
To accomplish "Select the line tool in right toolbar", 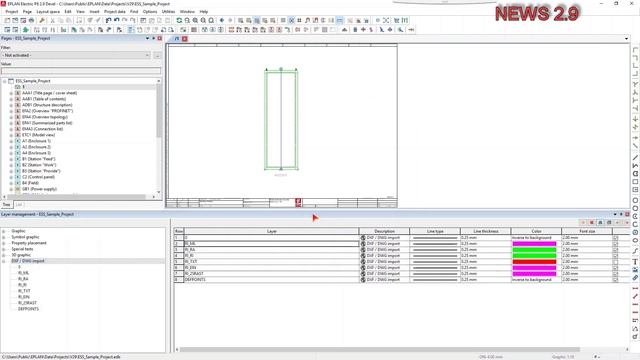I will coord(635,158).
